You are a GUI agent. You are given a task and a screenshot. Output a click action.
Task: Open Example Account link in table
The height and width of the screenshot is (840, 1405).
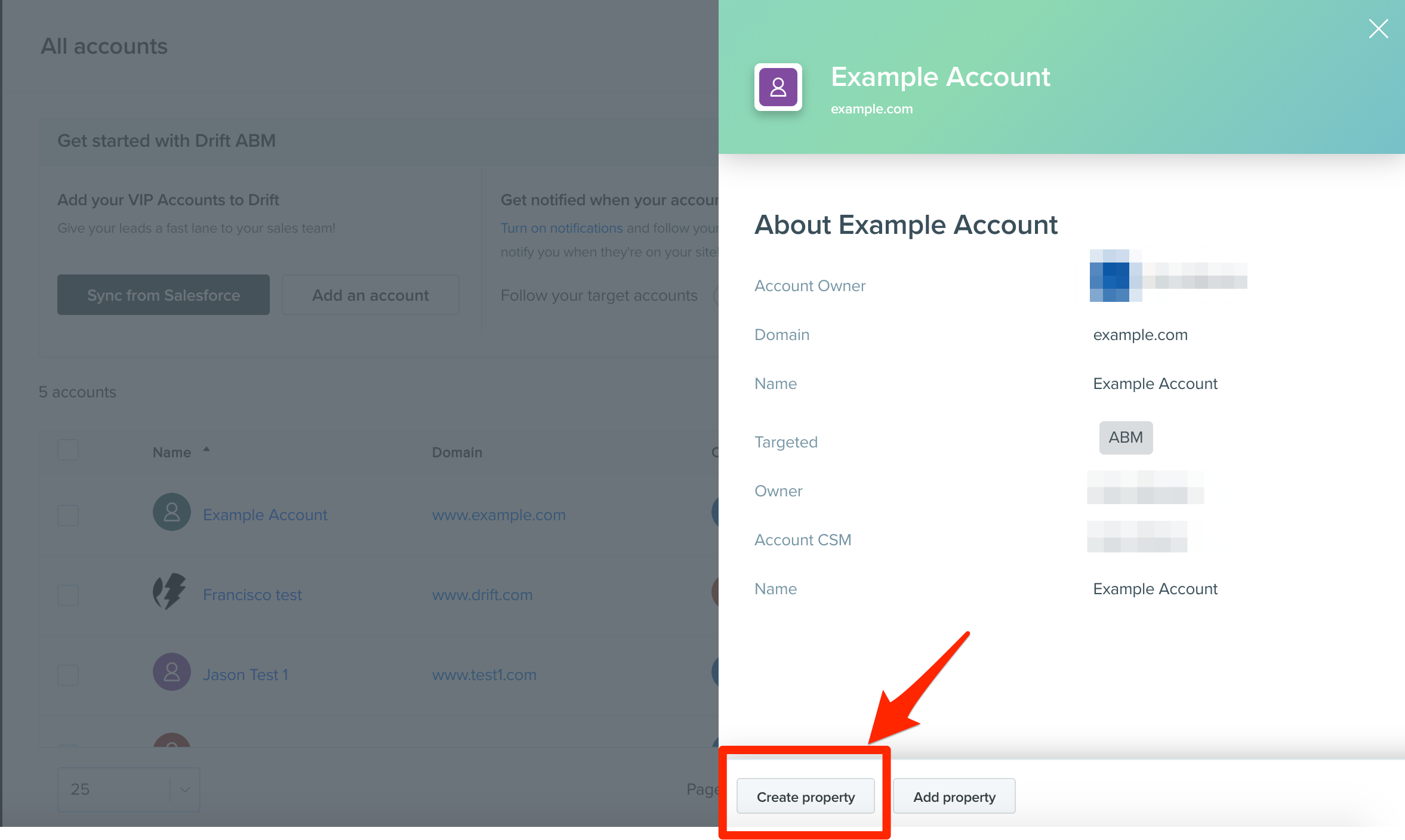tap(265, 514)
